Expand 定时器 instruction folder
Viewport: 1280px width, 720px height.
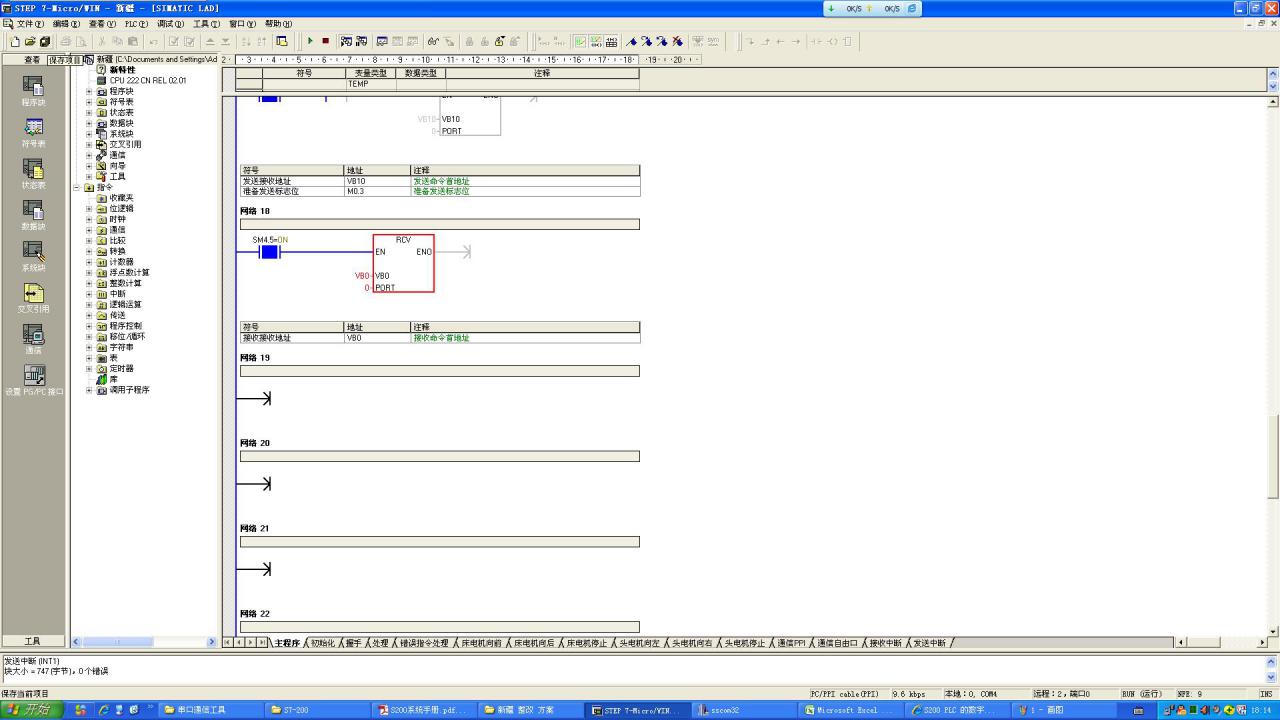89,368
